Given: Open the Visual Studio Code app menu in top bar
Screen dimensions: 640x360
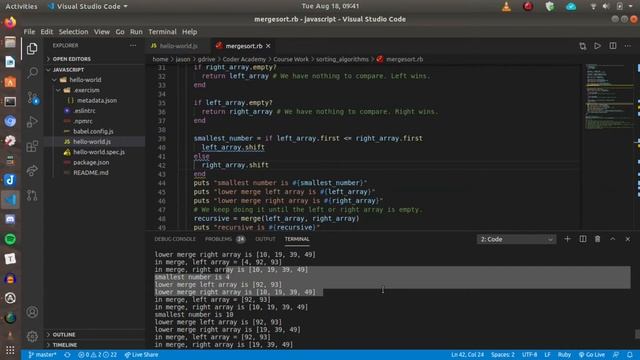Looking at the screenshot, I should pyautogui.click(x=87, y=6).
